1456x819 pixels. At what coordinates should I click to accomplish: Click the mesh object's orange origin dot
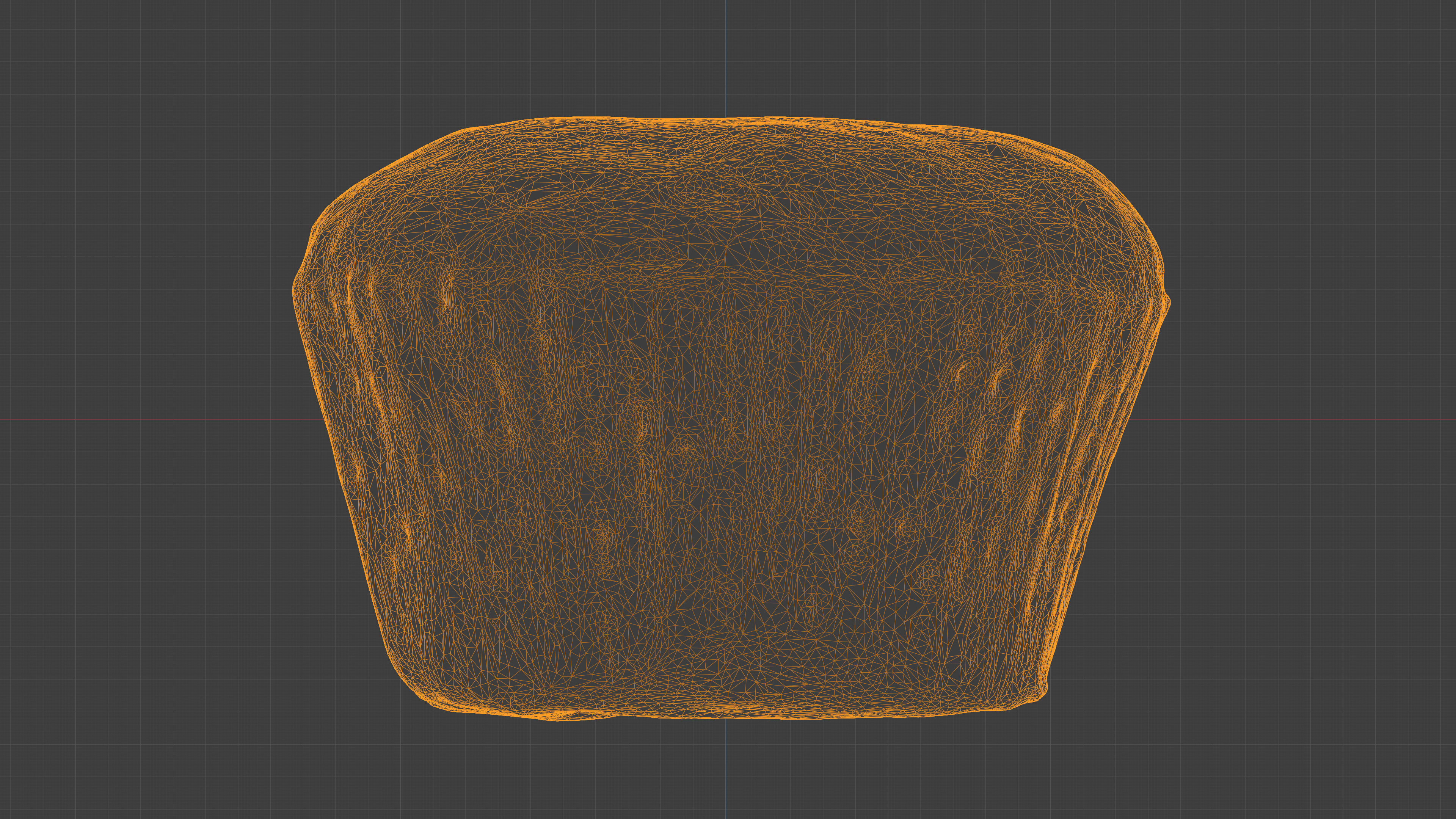pos(726,419)
